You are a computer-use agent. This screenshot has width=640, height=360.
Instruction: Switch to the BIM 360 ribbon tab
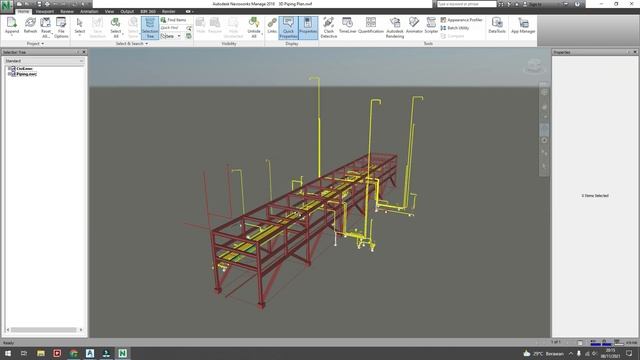tap(148, 11)
